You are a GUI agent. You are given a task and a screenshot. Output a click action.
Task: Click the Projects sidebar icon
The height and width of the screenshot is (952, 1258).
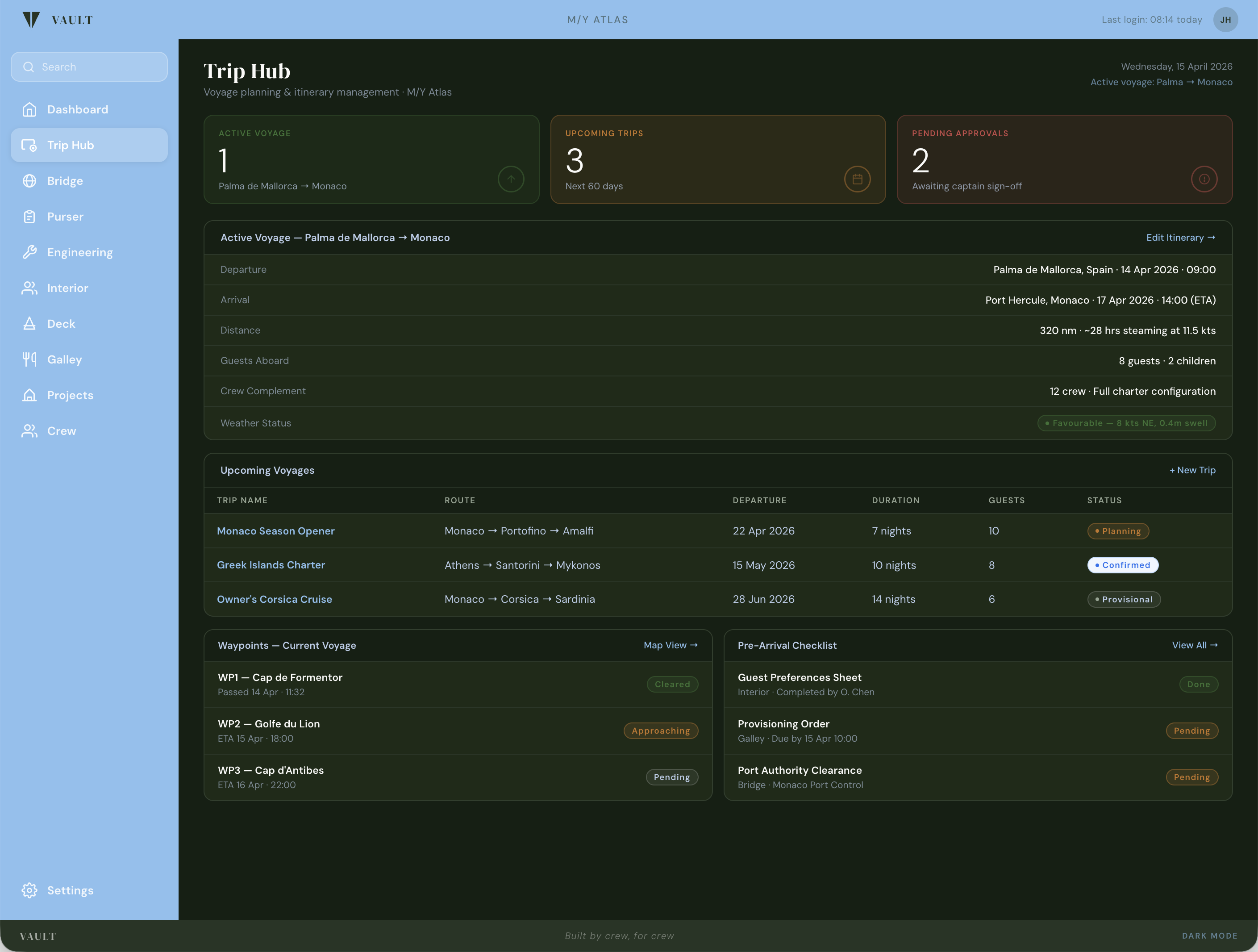pyautogui.click(x=29, y=395)
